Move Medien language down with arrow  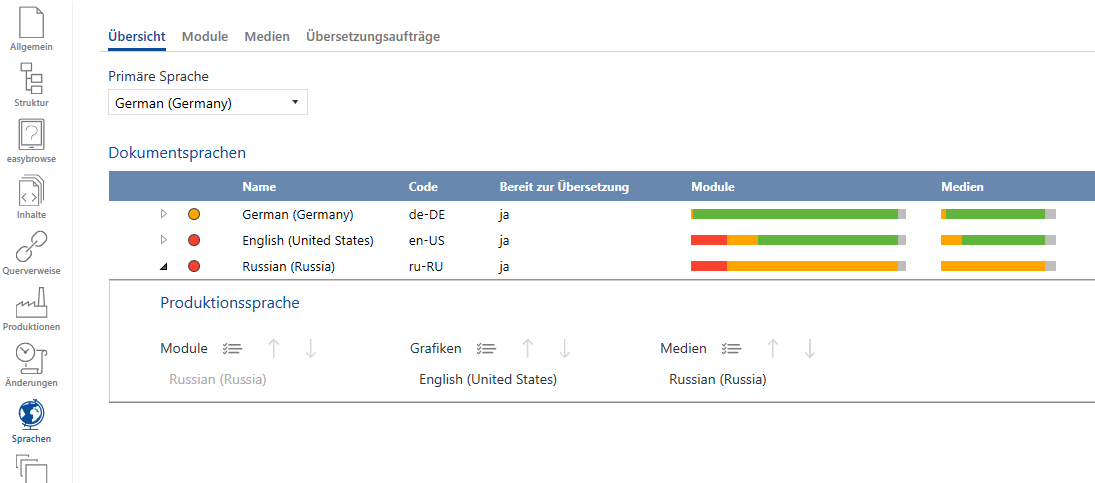(810, 349)
